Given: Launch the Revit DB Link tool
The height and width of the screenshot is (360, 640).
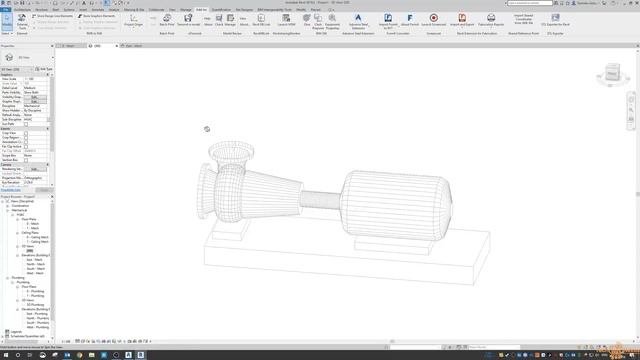Looking at the screenshot, I should (261, 20).
